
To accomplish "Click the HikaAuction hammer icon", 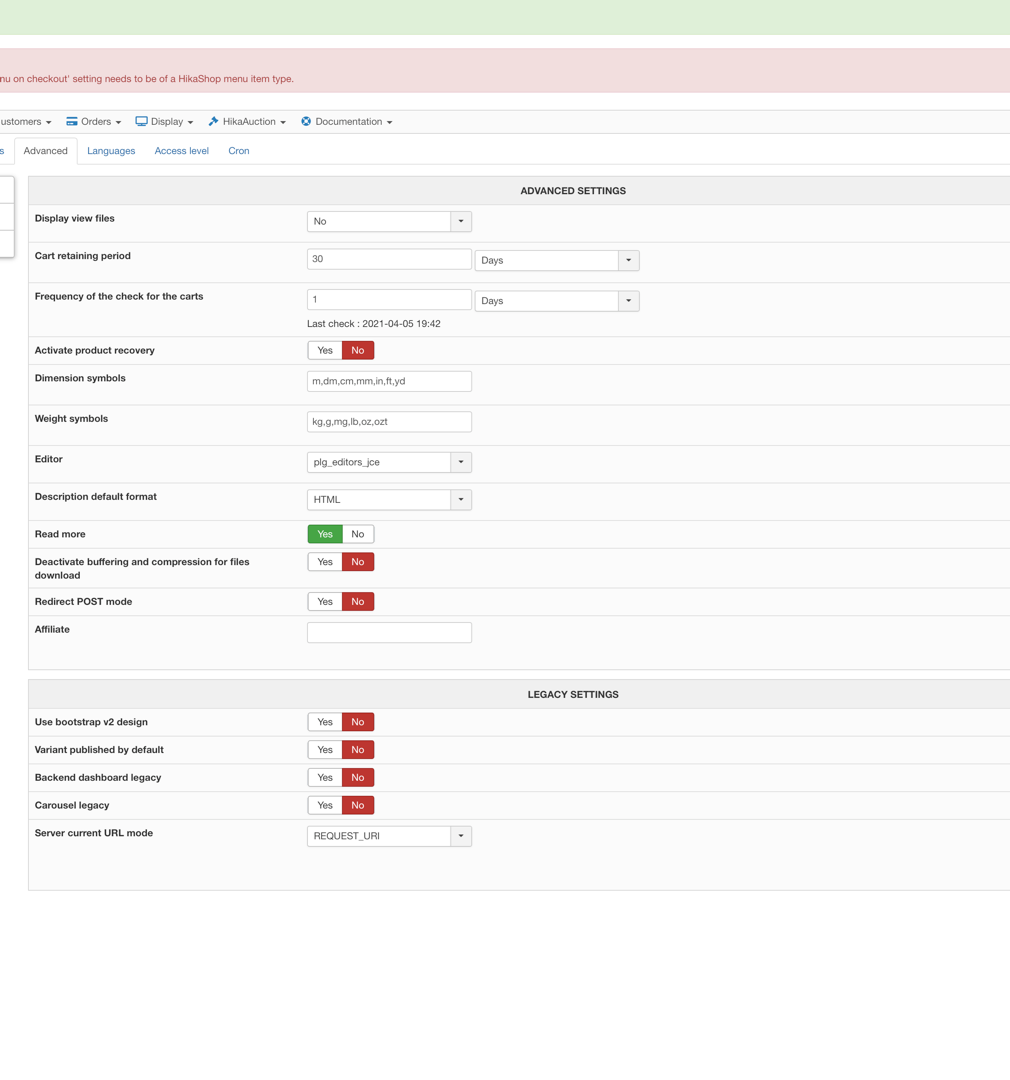I will pos(214,121).
